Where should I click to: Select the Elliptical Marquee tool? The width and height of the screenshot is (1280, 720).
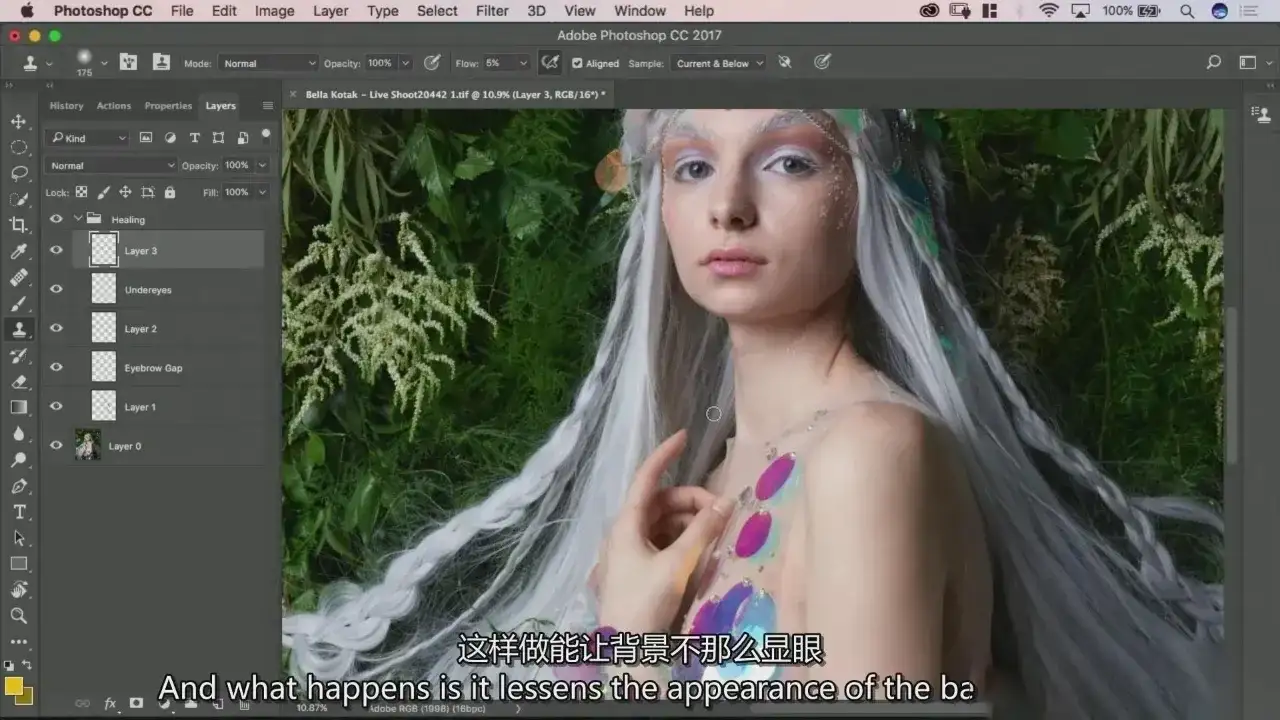[x=18, y=148]
